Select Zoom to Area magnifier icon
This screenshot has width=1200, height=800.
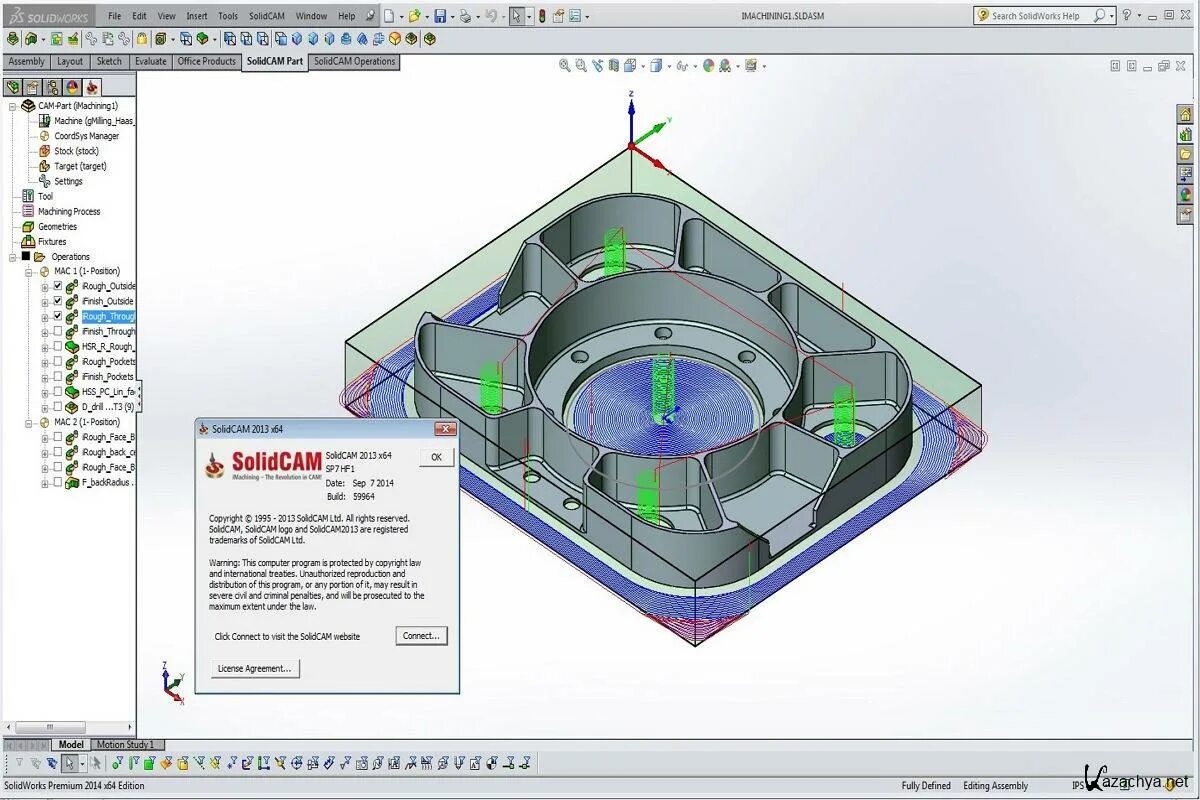[x=581, y=66]
